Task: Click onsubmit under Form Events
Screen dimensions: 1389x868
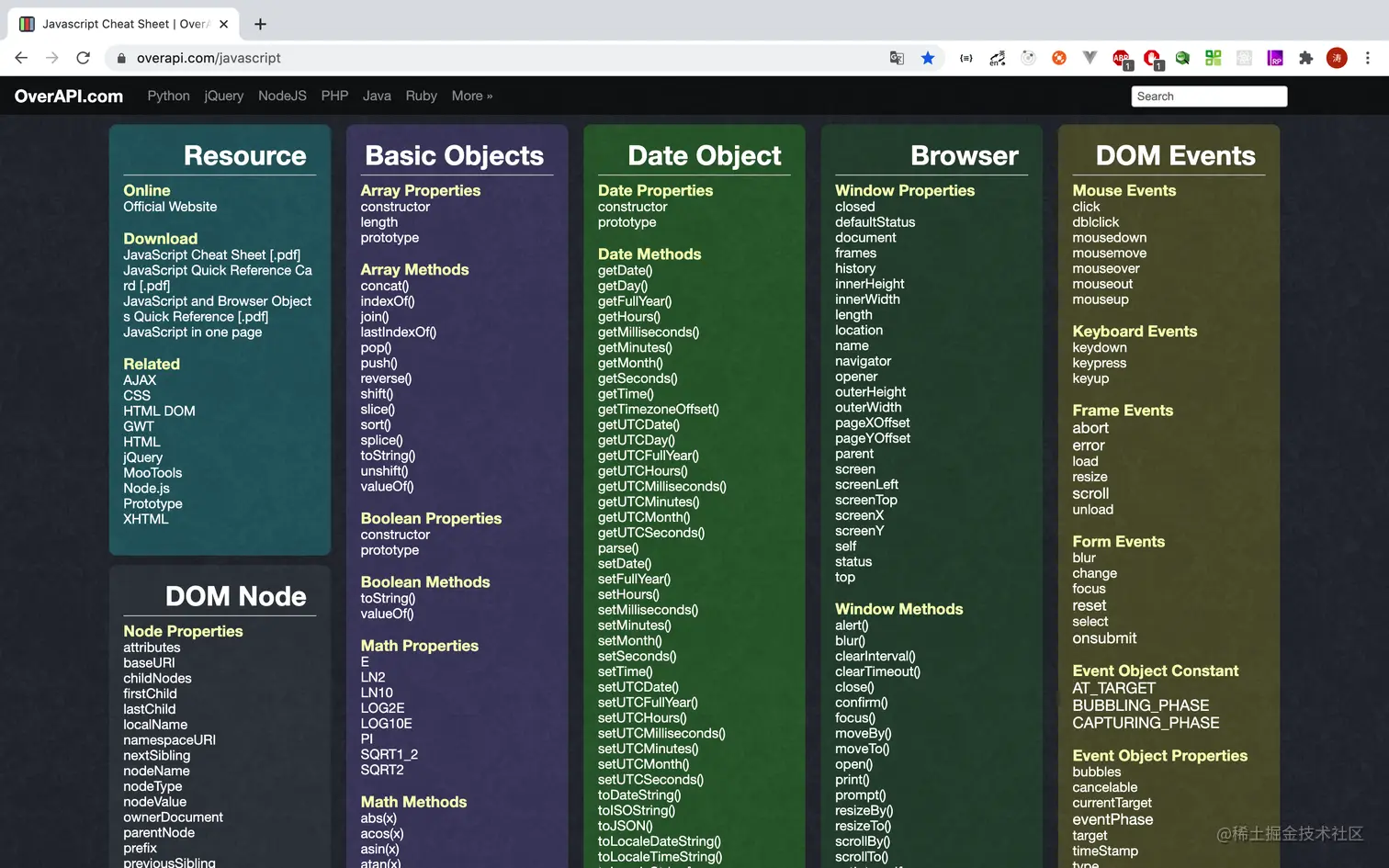Action: 1104,638
